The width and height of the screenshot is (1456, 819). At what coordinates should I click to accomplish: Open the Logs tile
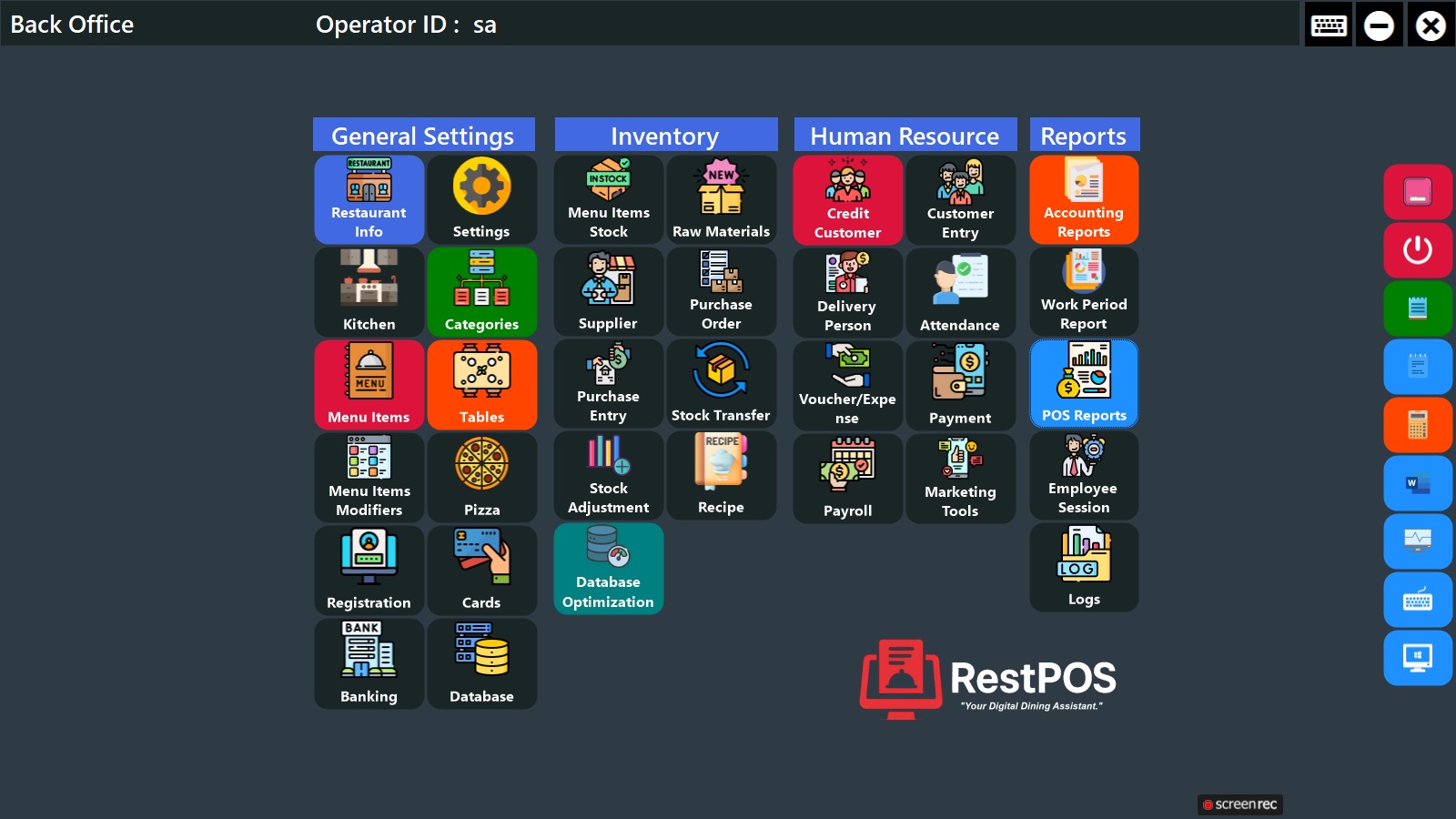[x=1084, y=567]
